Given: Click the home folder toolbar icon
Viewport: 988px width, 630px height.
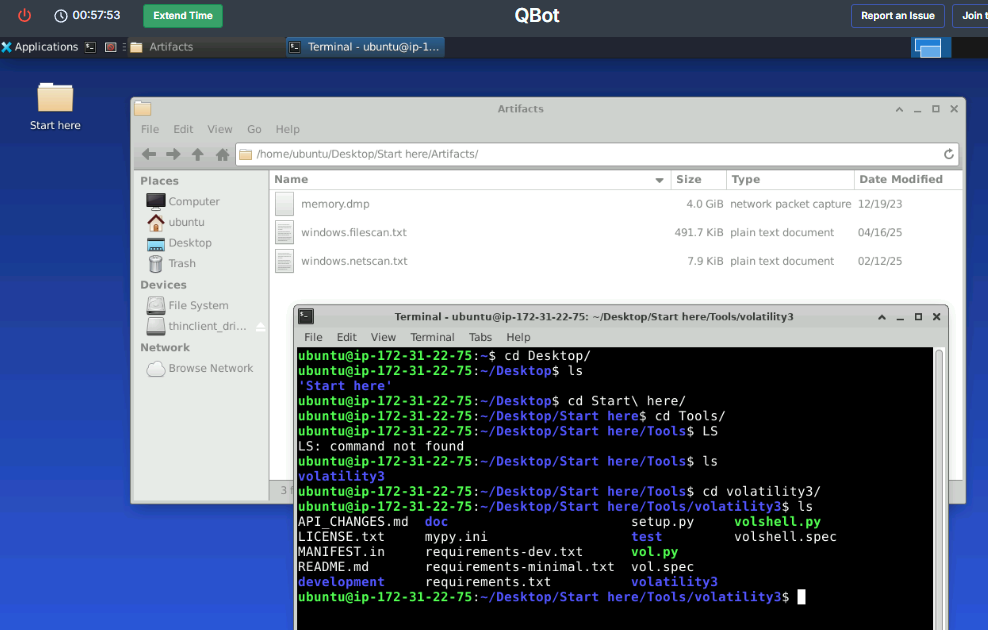Looking at the screenshot, I should click(222, 154).
